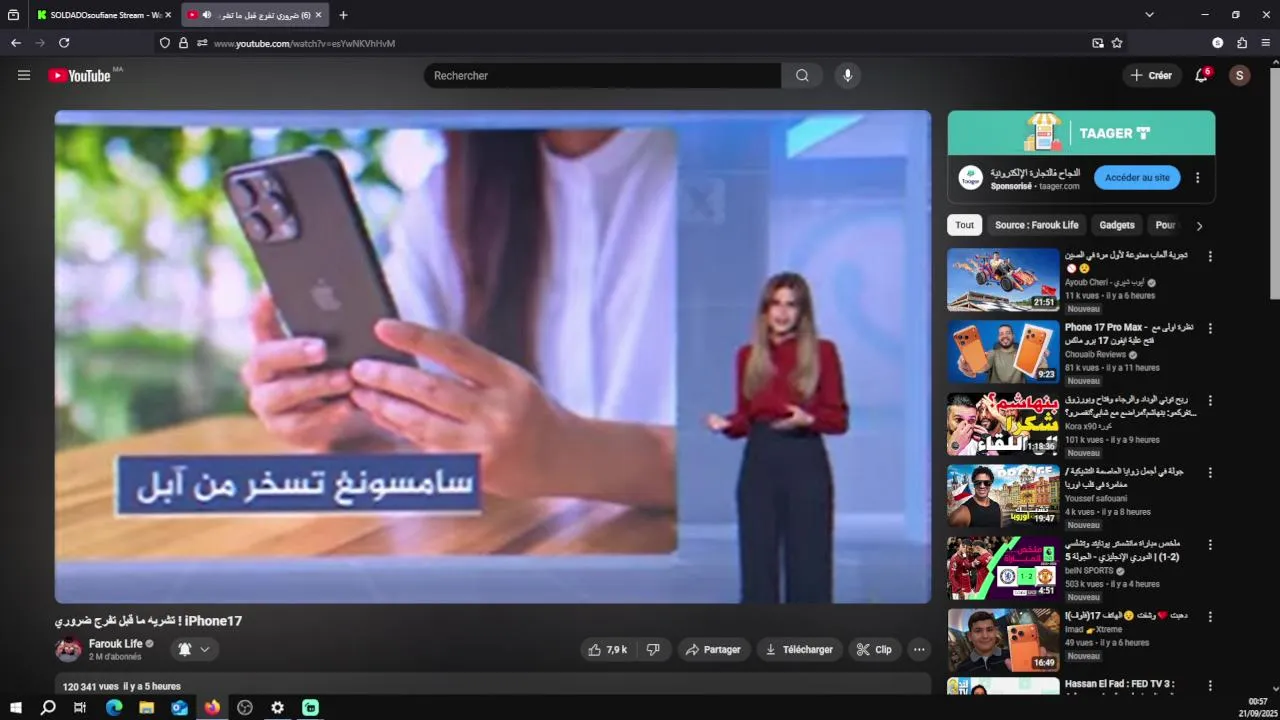Toggle subscription notification bell for Farouk Life
1280x720 pixels.
194,649
